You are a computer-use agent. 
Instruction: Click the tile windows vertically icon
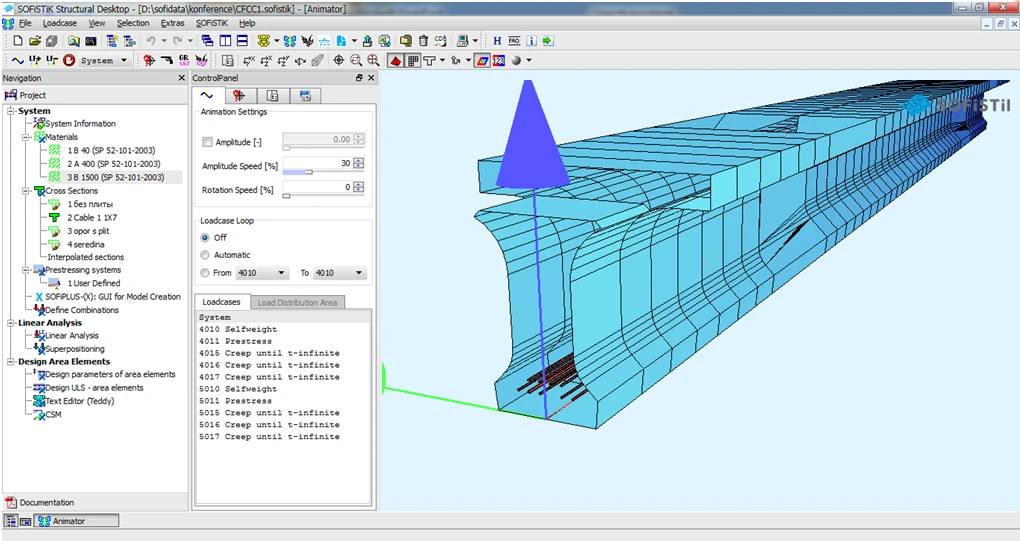pyautogui.click(x=225, y=41)
